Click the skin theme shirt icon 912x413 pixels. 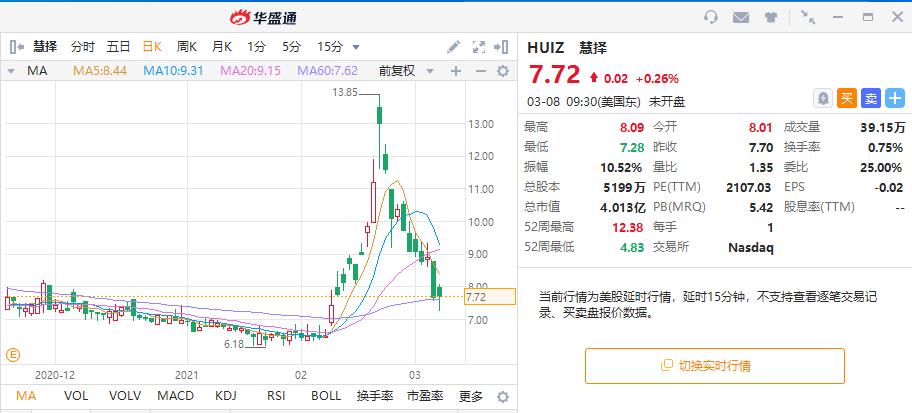pos(770,17)
